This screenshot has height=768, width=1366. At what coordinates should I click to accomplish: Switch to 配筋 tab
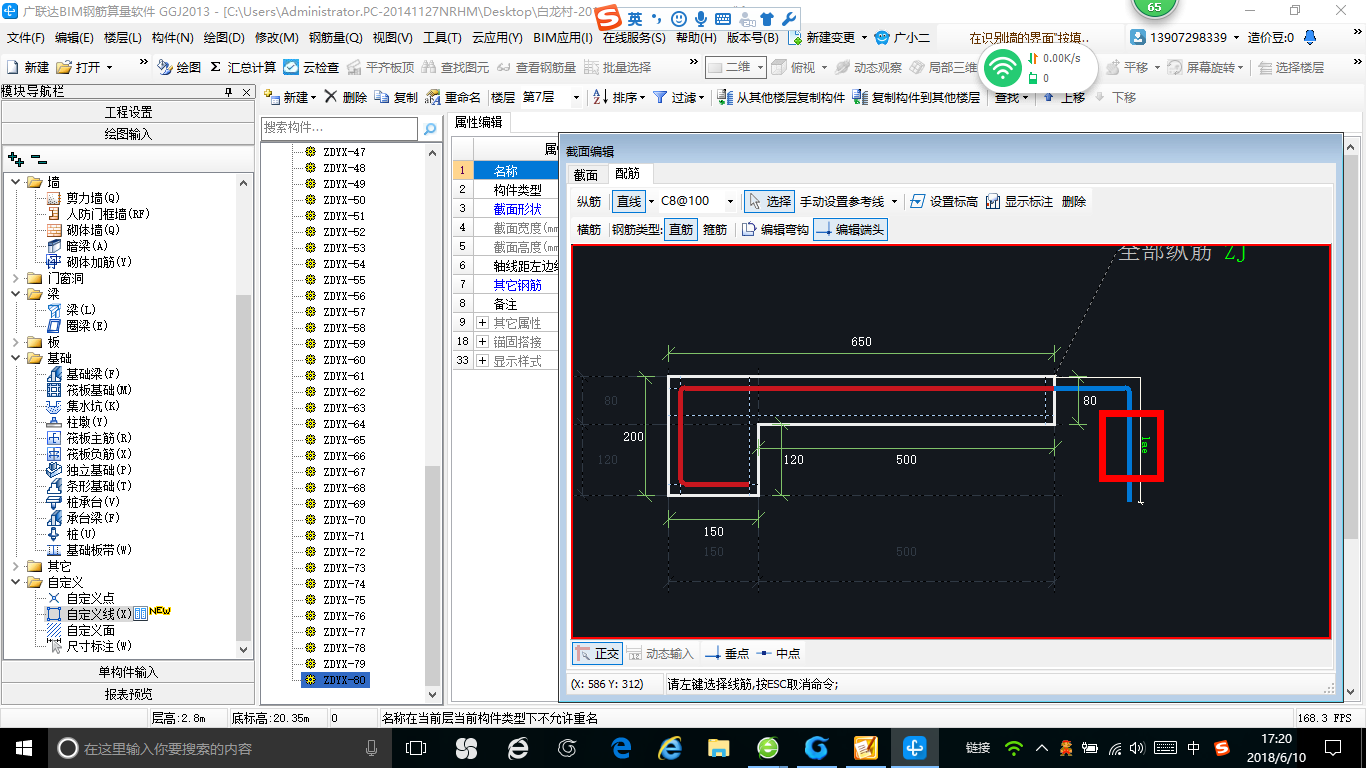pos(628,174)
